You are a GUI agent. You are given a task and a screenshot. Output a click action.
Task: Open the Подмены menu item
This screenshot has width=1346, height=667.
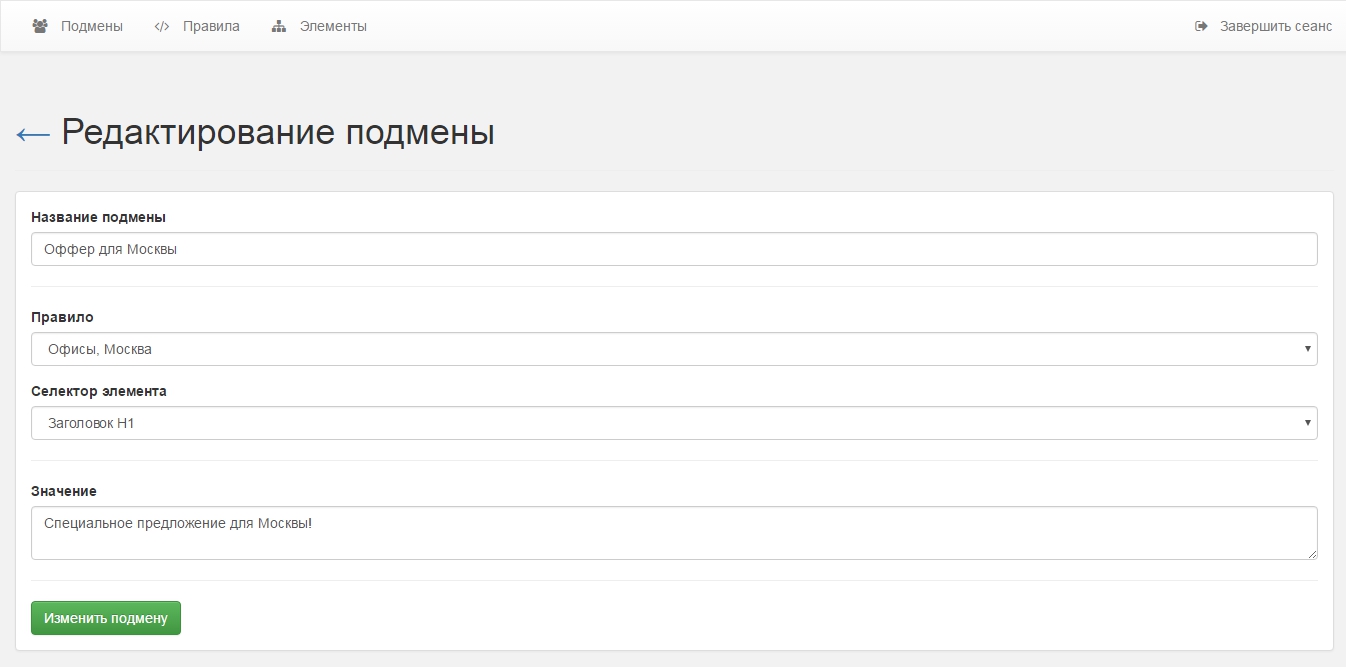point(91,26)
